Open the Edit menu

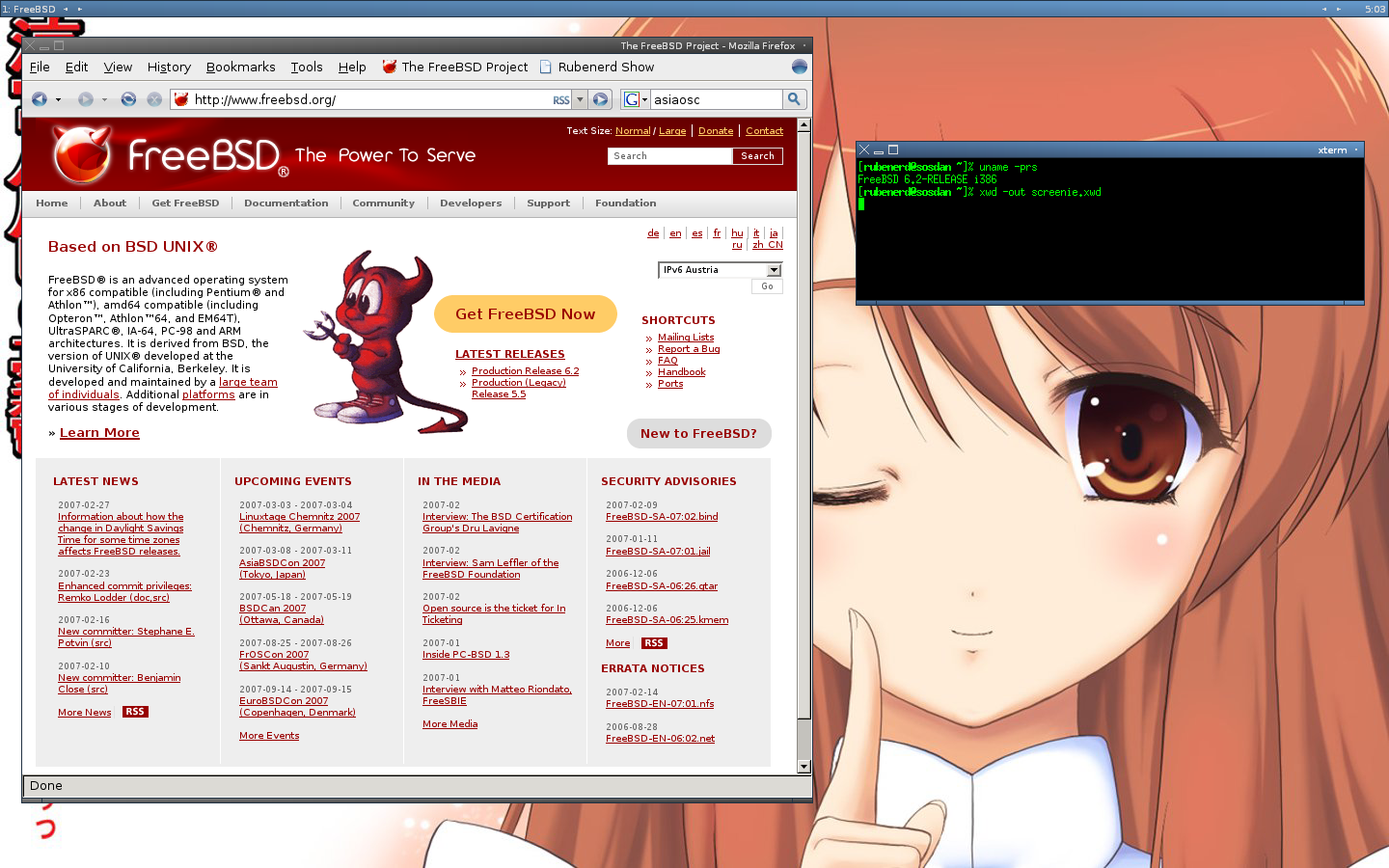[x=76, y=67]
